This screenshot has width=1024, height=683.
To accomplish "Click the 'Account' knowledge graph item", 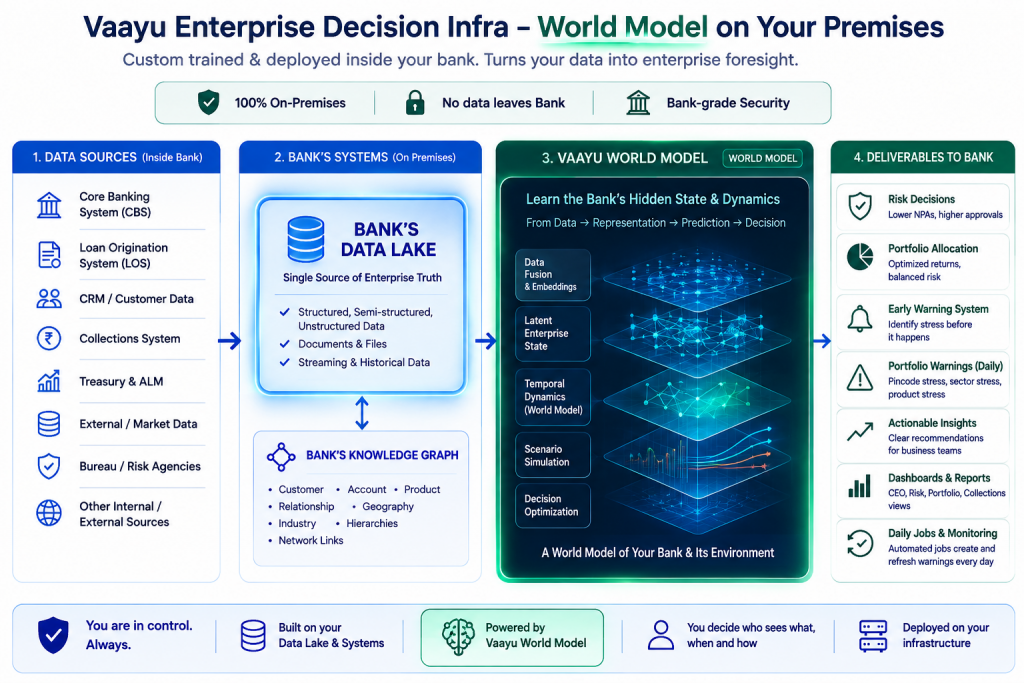I will (366, 489).
